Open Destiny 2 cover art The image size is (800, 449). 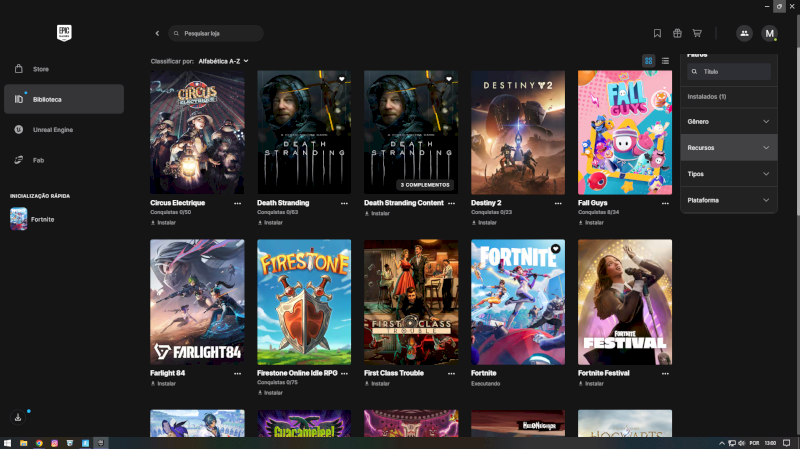tap(518, 132)
